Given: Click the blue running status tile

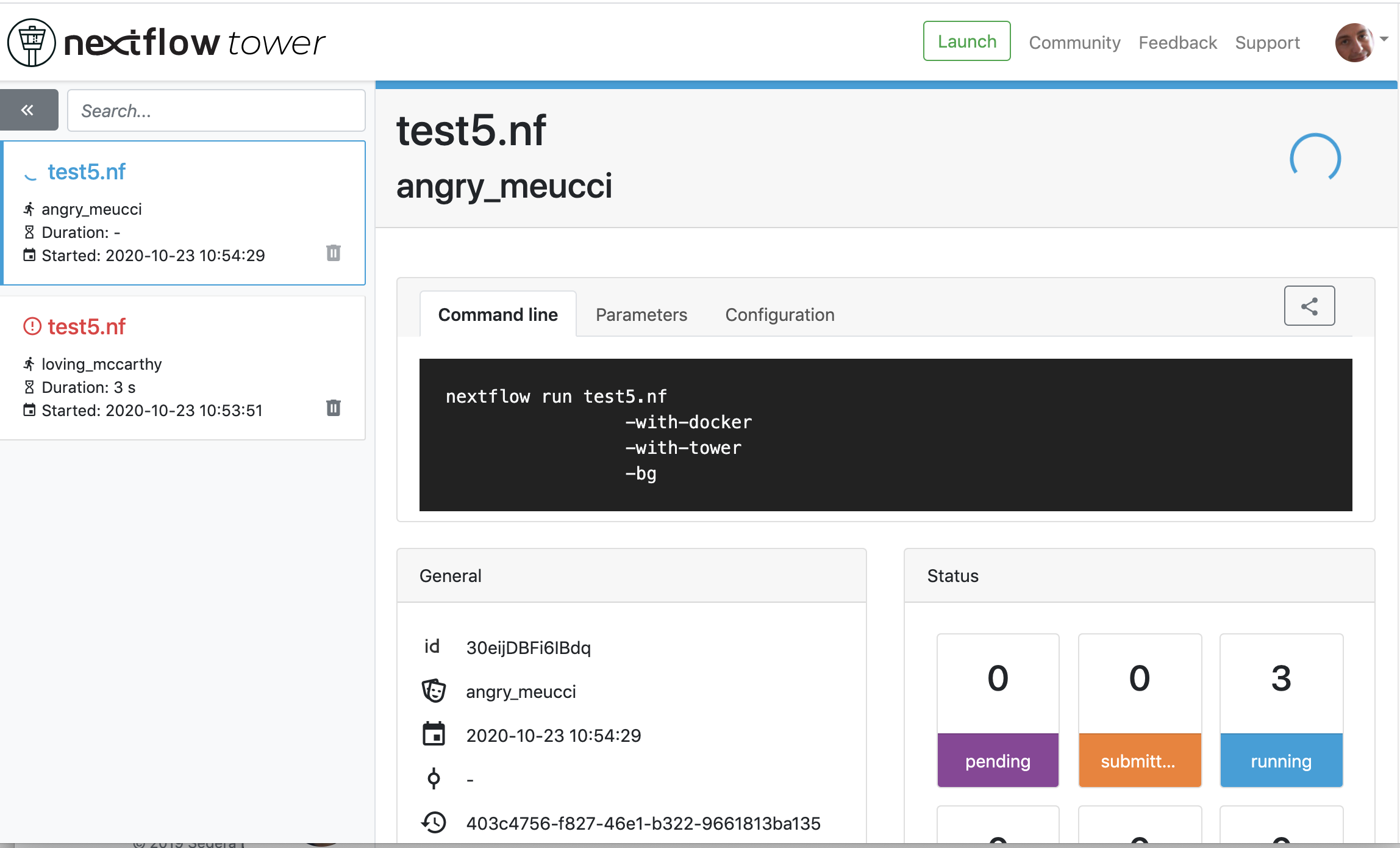Looking at the screenshot, I should [x=1281, y=711].
